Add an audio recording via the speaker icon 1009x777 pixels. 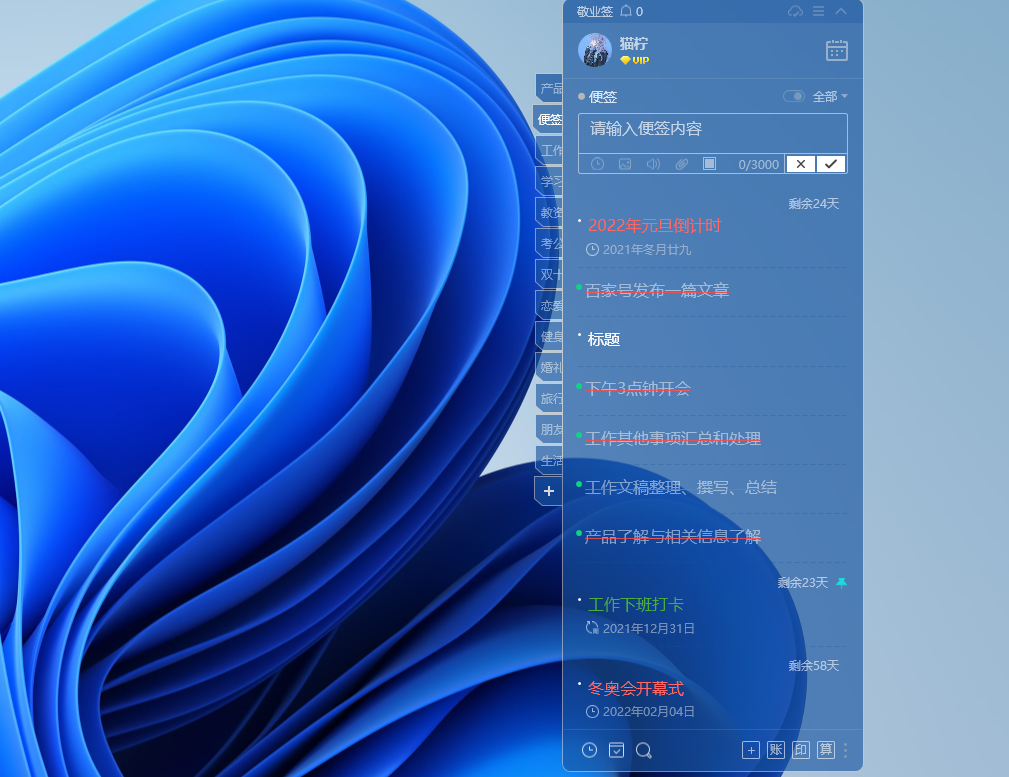point(653,164)
